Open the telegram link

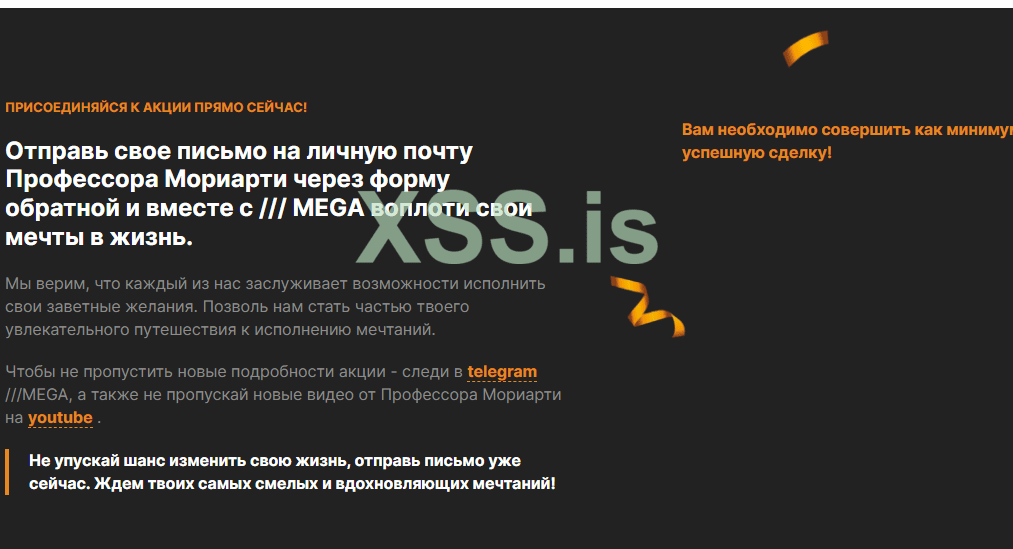(x=502, y=372)
